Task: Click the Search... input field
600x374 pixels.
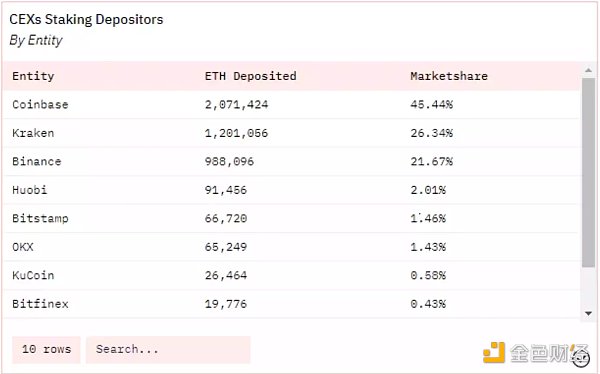Action: [168, 350]
